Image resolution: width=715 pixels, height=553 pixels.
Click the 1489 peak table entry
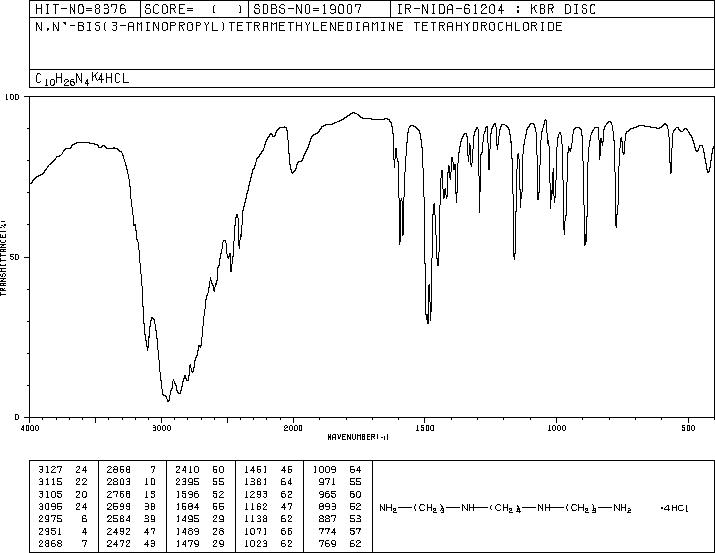click(269, 531)
